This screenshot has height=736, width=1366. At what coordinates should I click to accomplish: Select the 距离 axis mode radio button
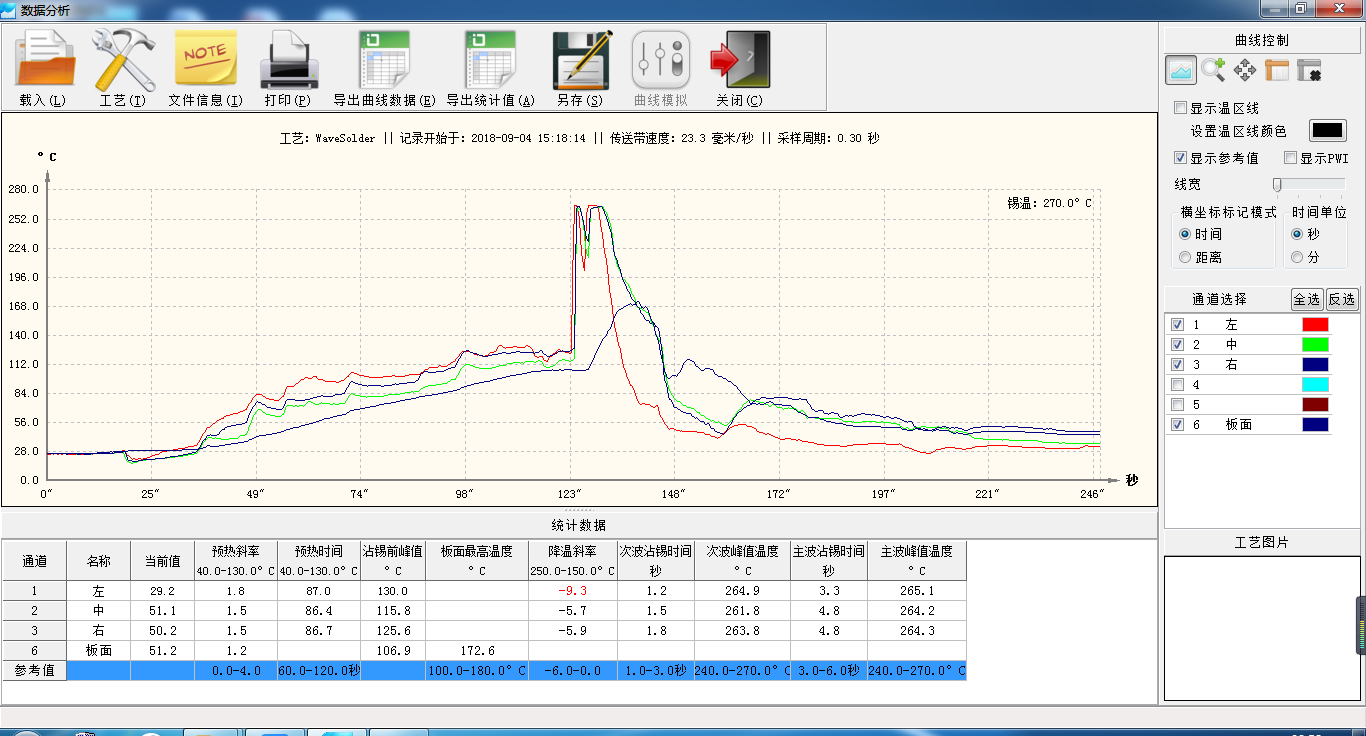(1185, 257)
